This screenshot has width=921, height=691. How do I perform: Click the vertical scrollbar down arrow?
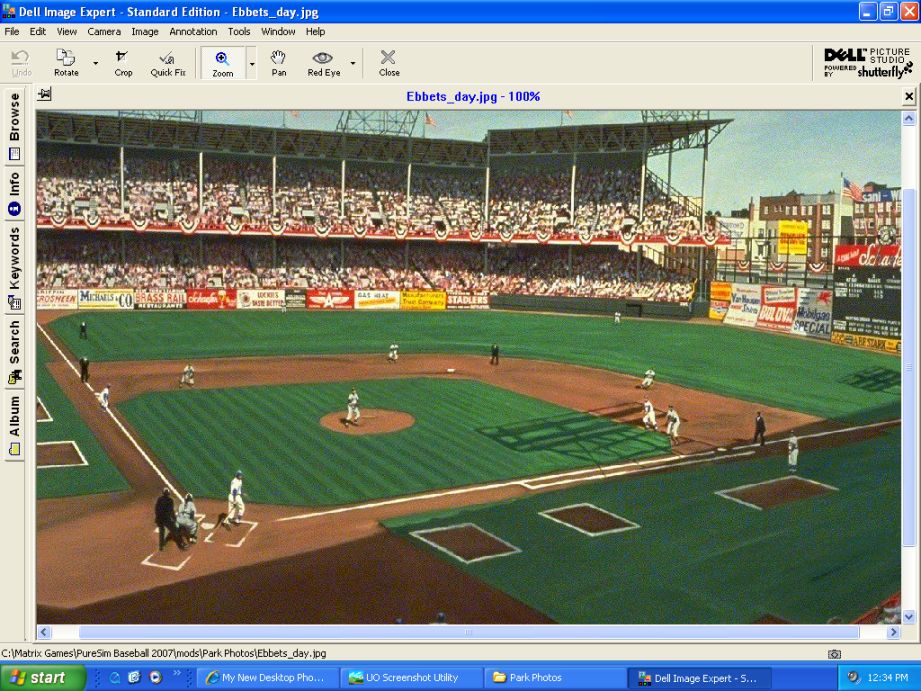click(909, 616)
